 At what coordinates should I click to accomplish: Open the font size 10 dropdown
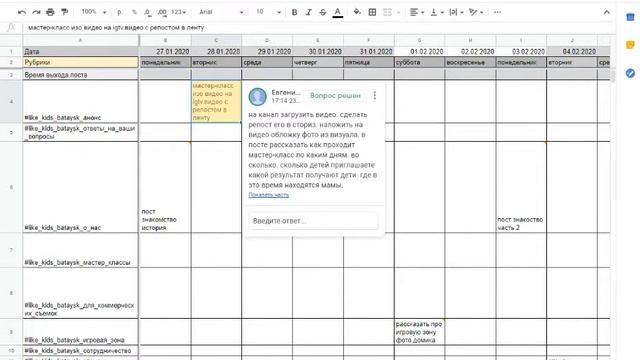tap(268, 12)
